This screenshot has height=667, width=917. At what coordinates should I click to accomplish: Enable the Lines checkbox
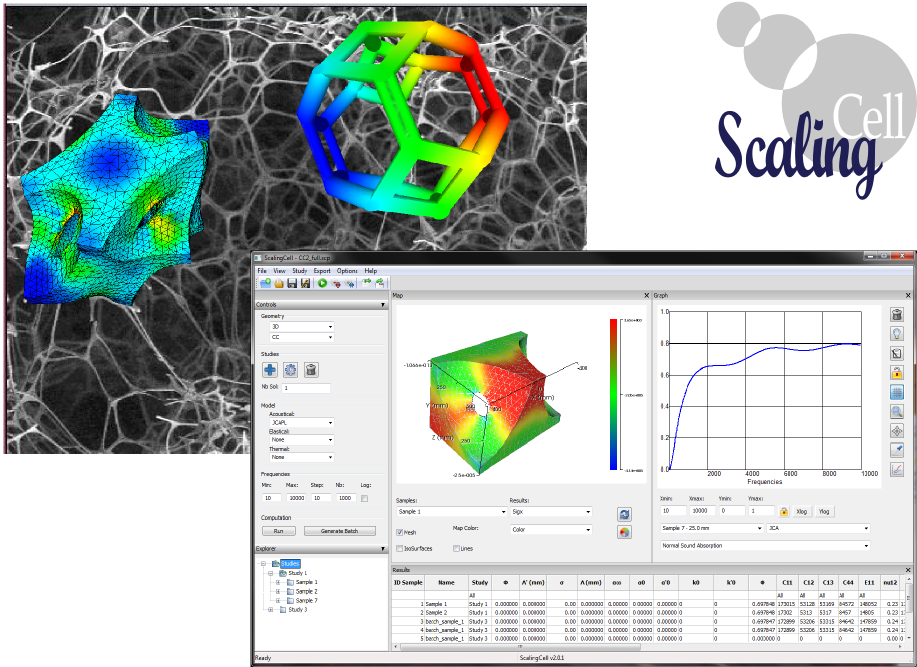pyautogui.click(x=456, y=549)
